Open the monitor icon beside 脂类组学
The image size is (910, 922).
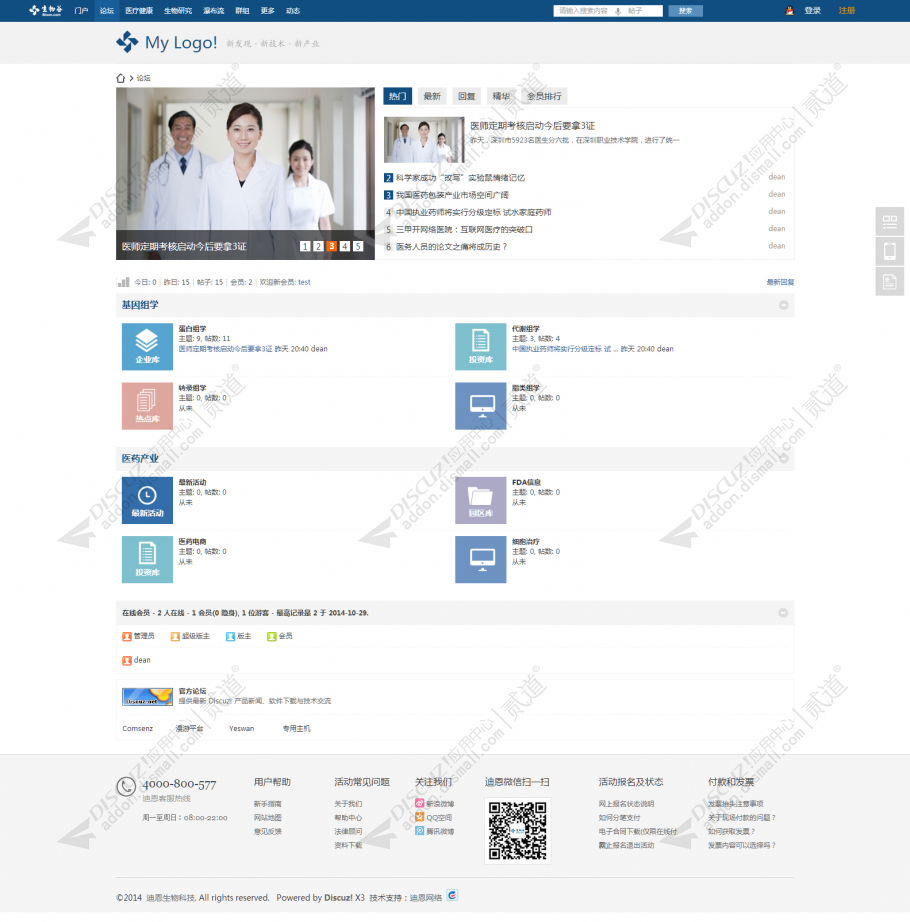pos(480,406)
